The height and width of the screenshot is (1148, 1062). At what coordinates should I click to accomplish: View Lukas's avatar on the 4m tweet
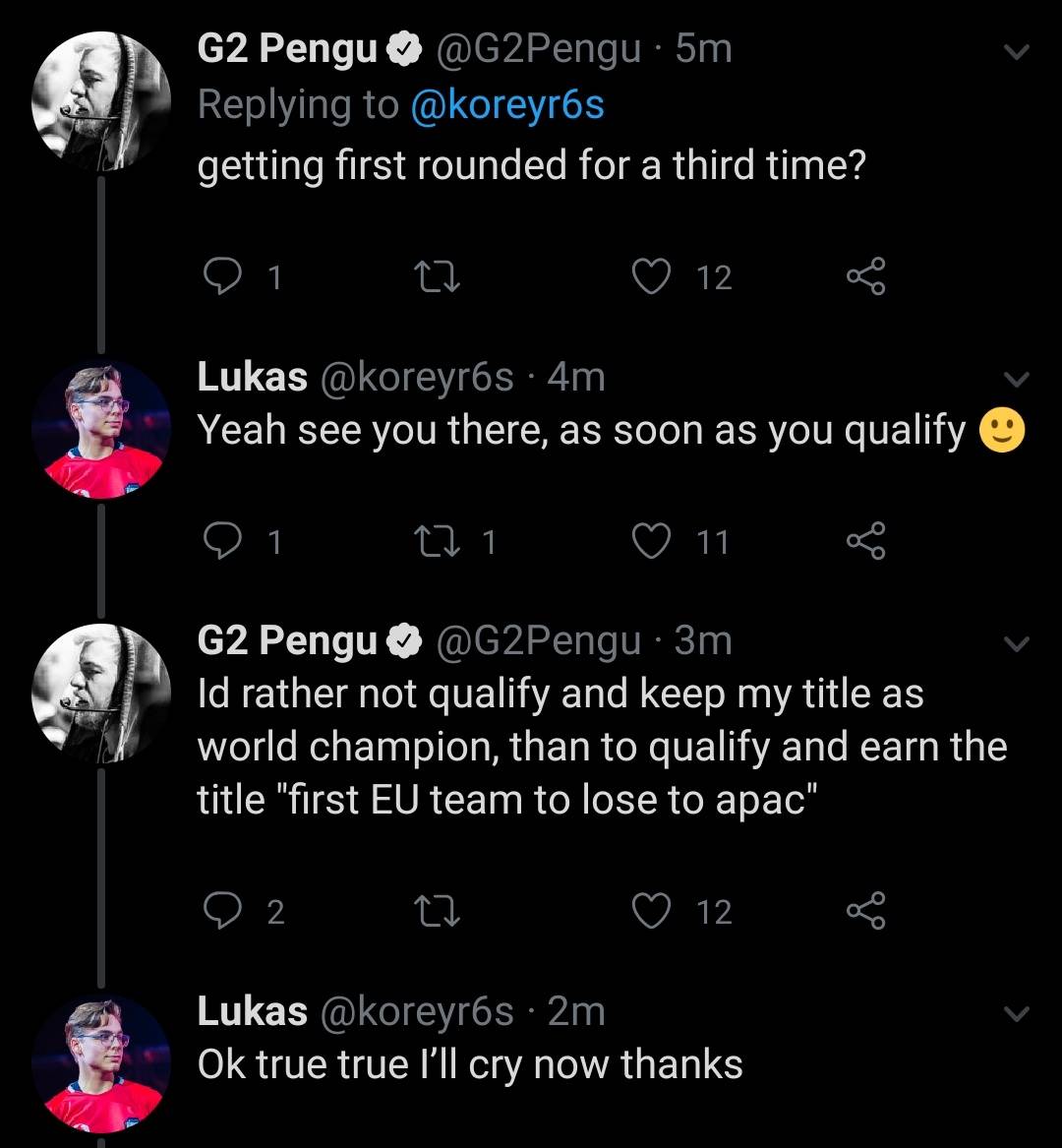pos(101,429)
